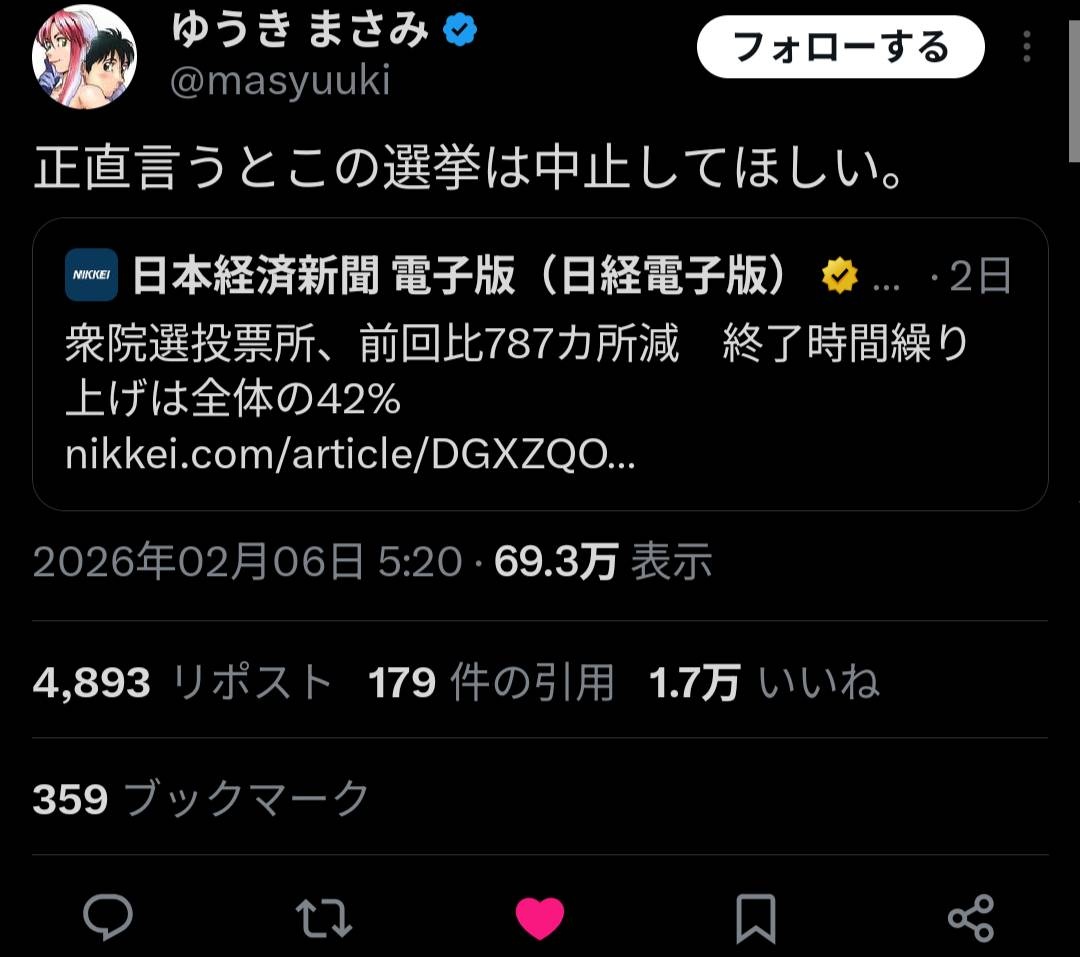
Task: Tap the repost arrows icon
Action: [x=324, y=918]
